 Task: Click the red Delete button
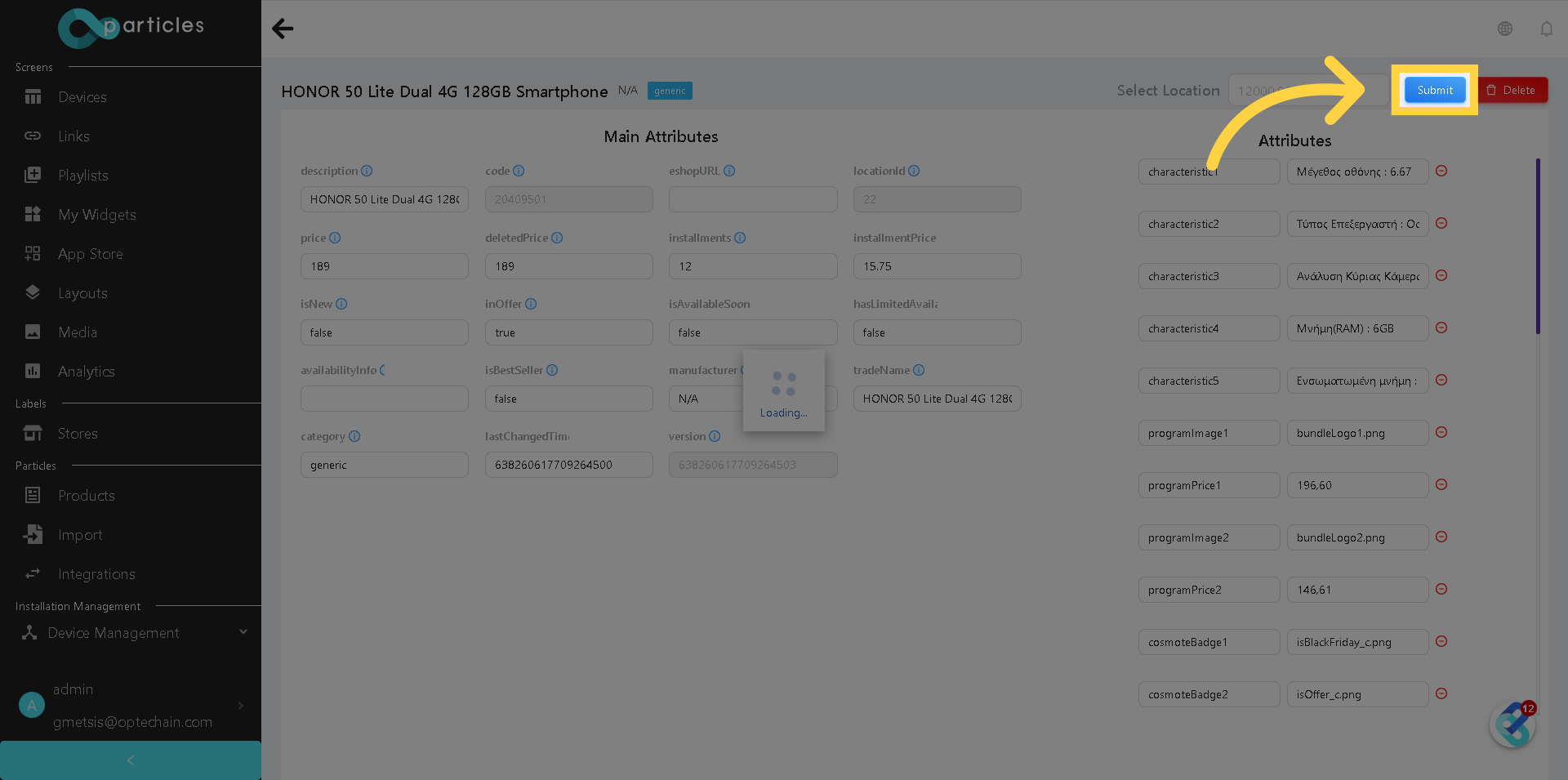tap(1512, 91)
